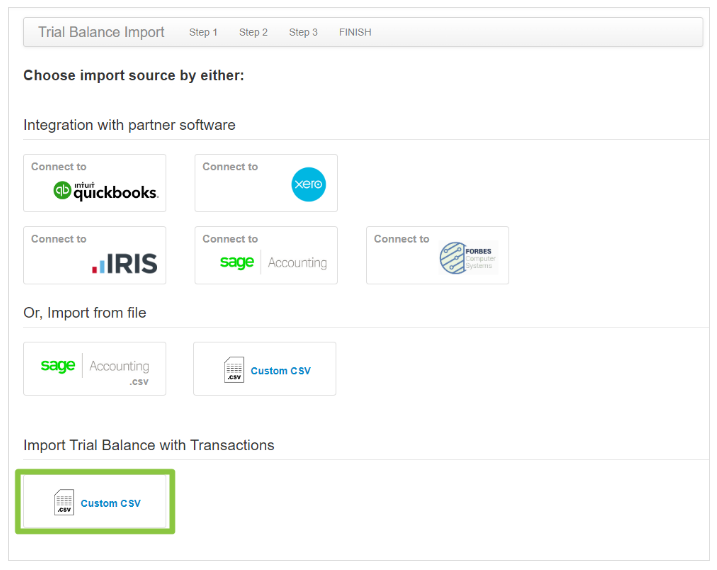
Task: Click the Trial Balance Import title
Action: pos(101,32)
